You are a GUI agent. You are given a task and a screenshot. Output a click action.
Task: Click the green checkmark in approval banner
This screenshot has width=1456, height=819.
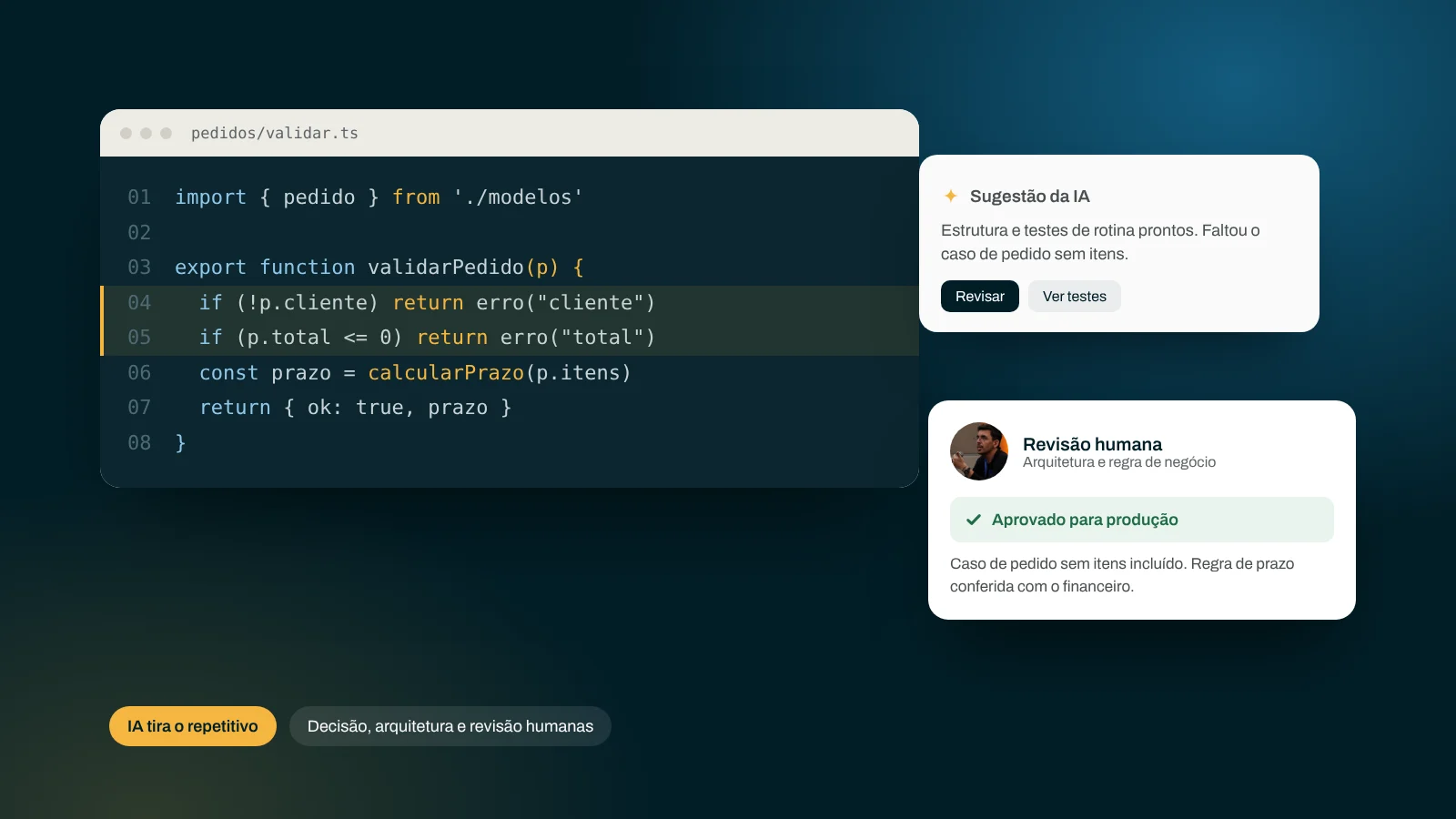(x=974, y=520)
